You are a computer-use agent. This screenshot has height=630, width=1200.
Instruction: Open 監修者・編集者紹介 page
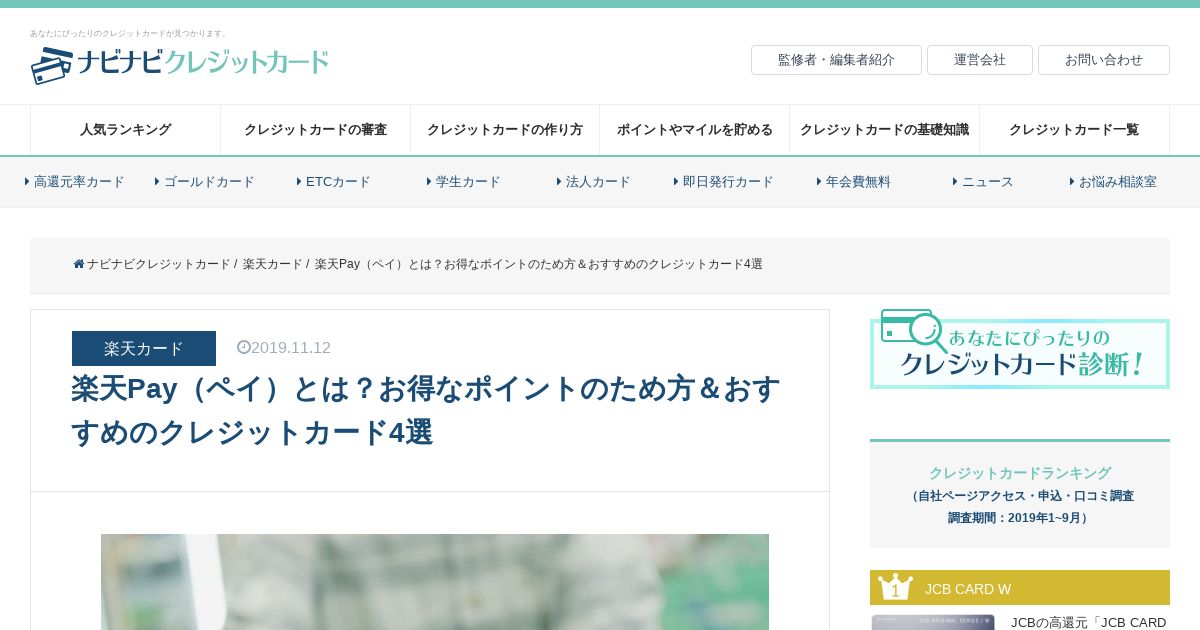coord(836,60)
